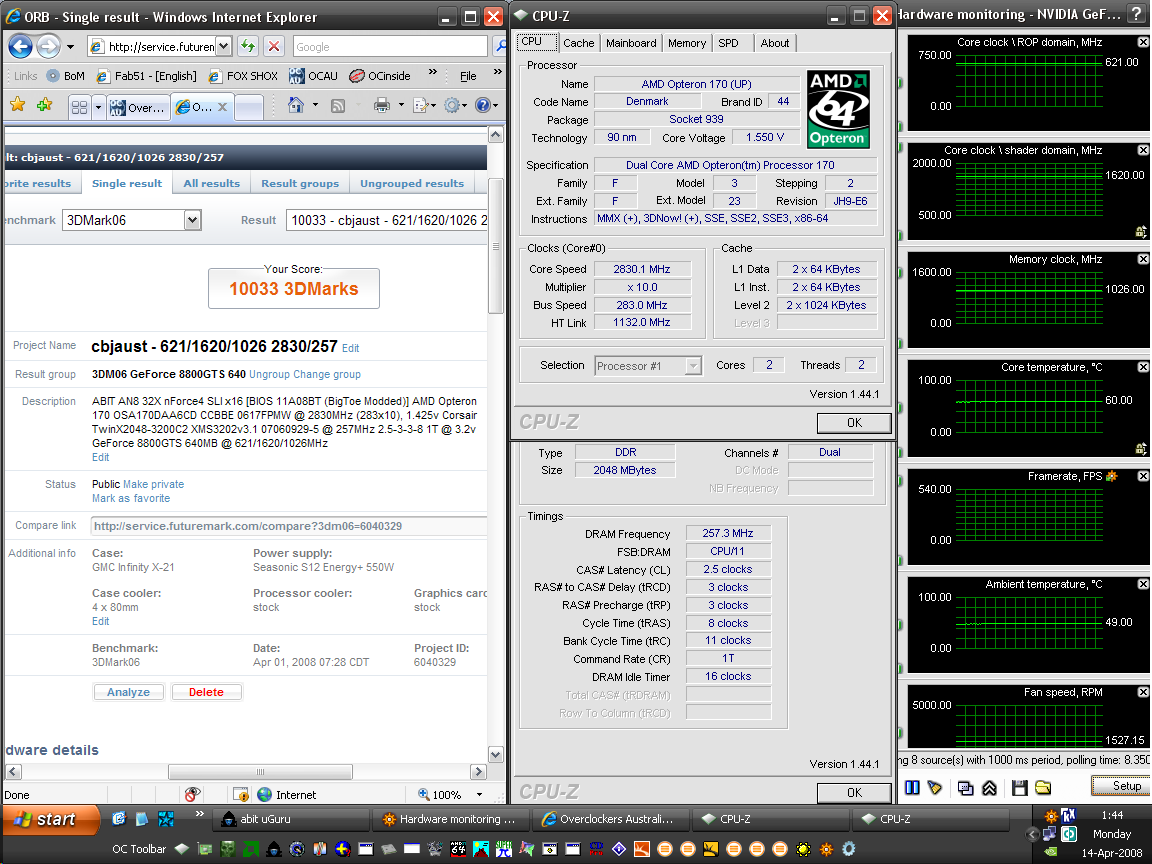Click the Compare link URL field
The width and height of the screenshot is (1152, 864).
289,526
